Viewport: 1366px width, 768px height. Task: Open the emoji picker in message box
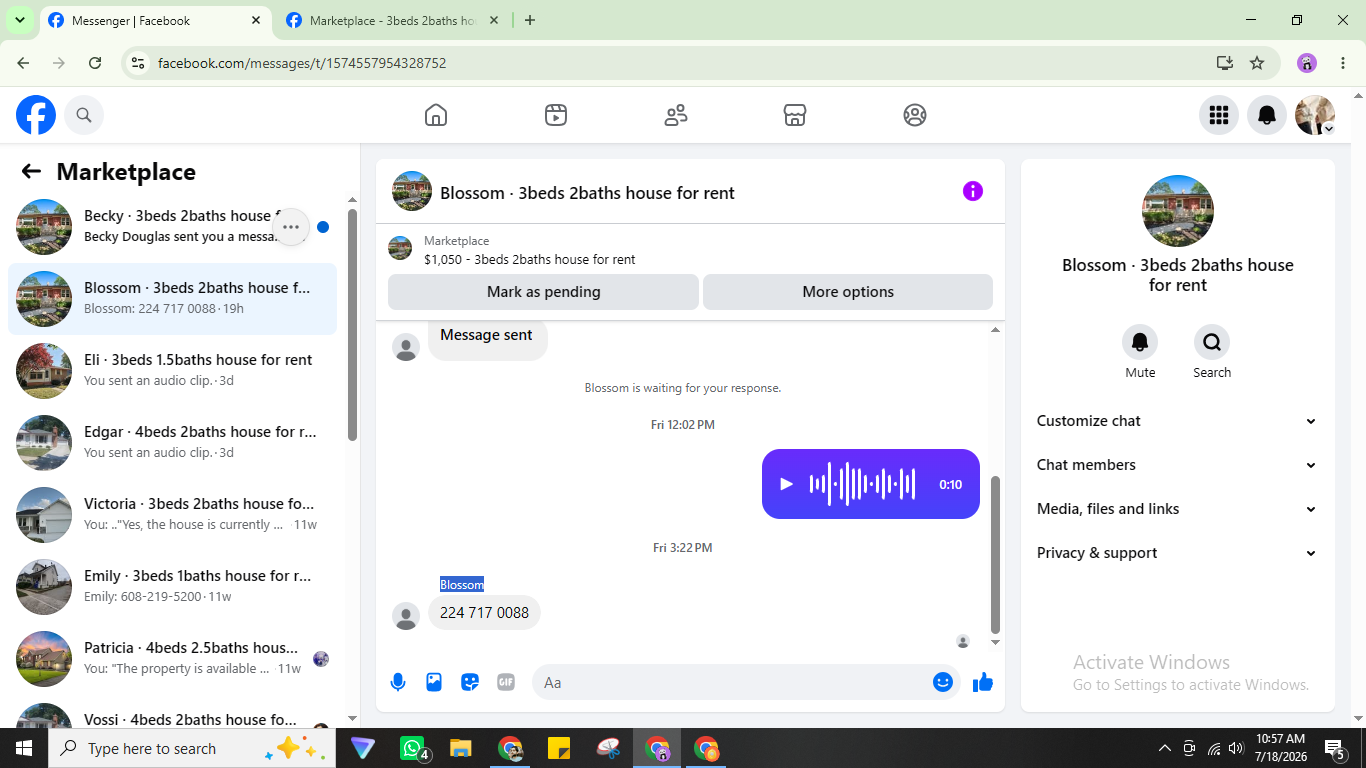click(x=942, y=682)
